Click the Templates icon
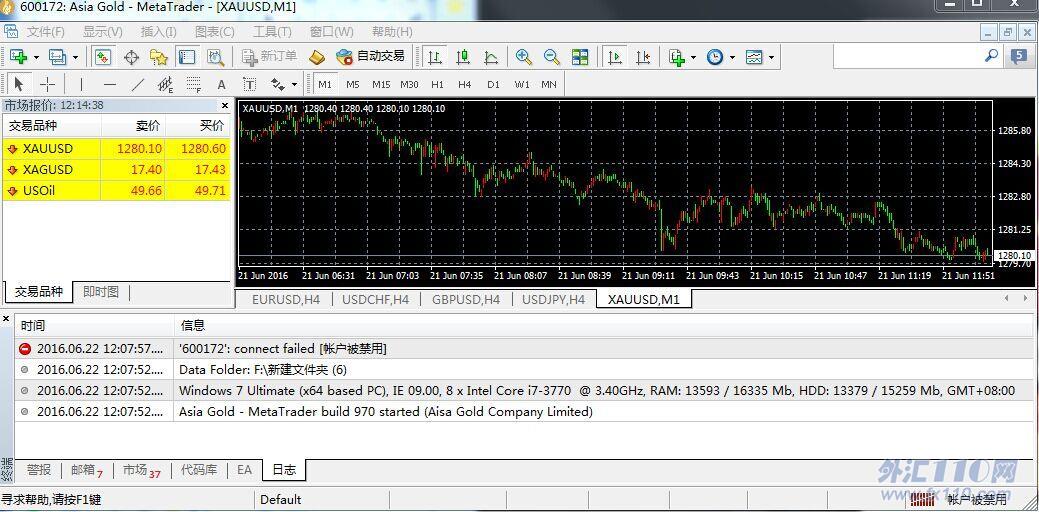The width and height of the screenshot is (1039, 512). [754, 57]
